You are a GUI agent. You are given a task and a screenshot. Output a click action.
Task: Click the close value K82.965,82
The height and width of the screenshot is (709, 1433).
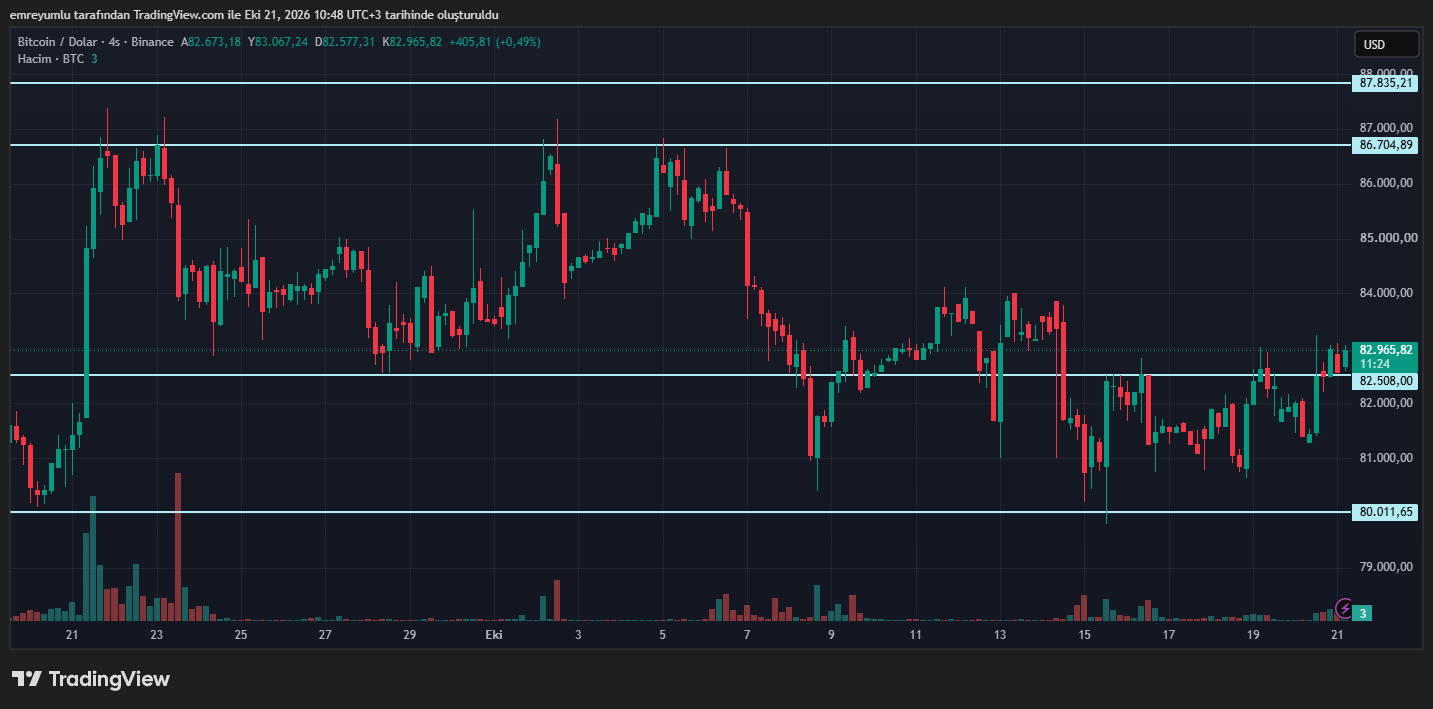(x=413, y=42)
